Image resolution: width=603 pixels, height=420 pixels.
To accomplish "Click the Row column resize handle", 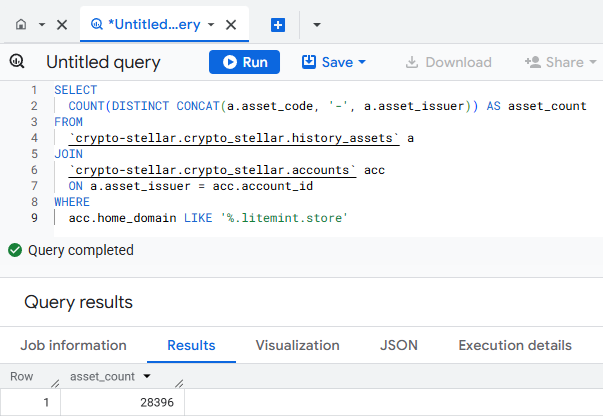I will [x=55, y=383].
